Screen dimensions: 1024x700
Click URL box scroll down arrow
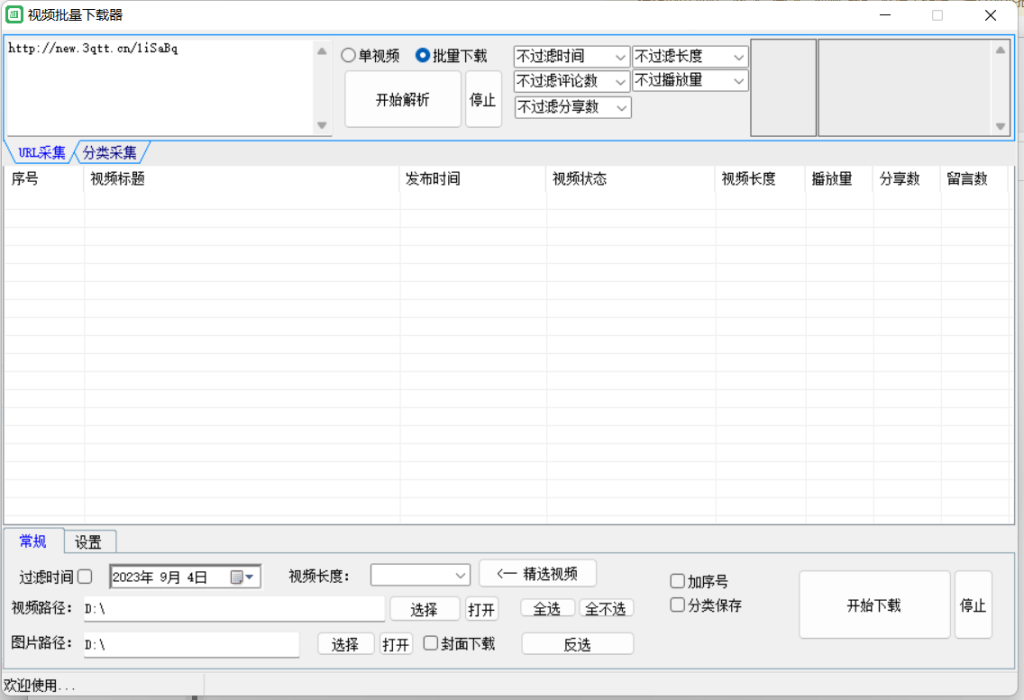click(322, 125)
